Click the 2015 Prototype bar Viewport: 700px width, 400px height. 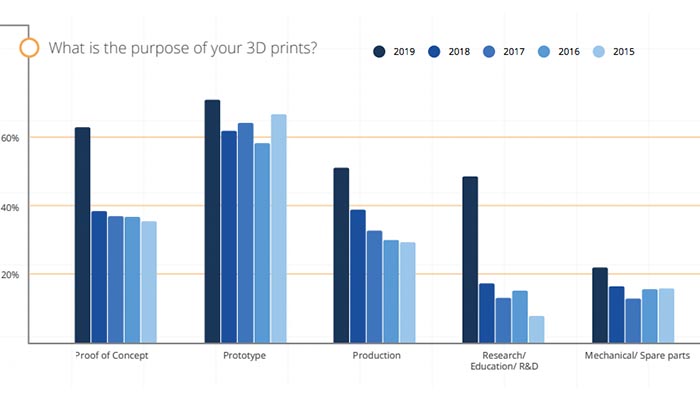278,227
